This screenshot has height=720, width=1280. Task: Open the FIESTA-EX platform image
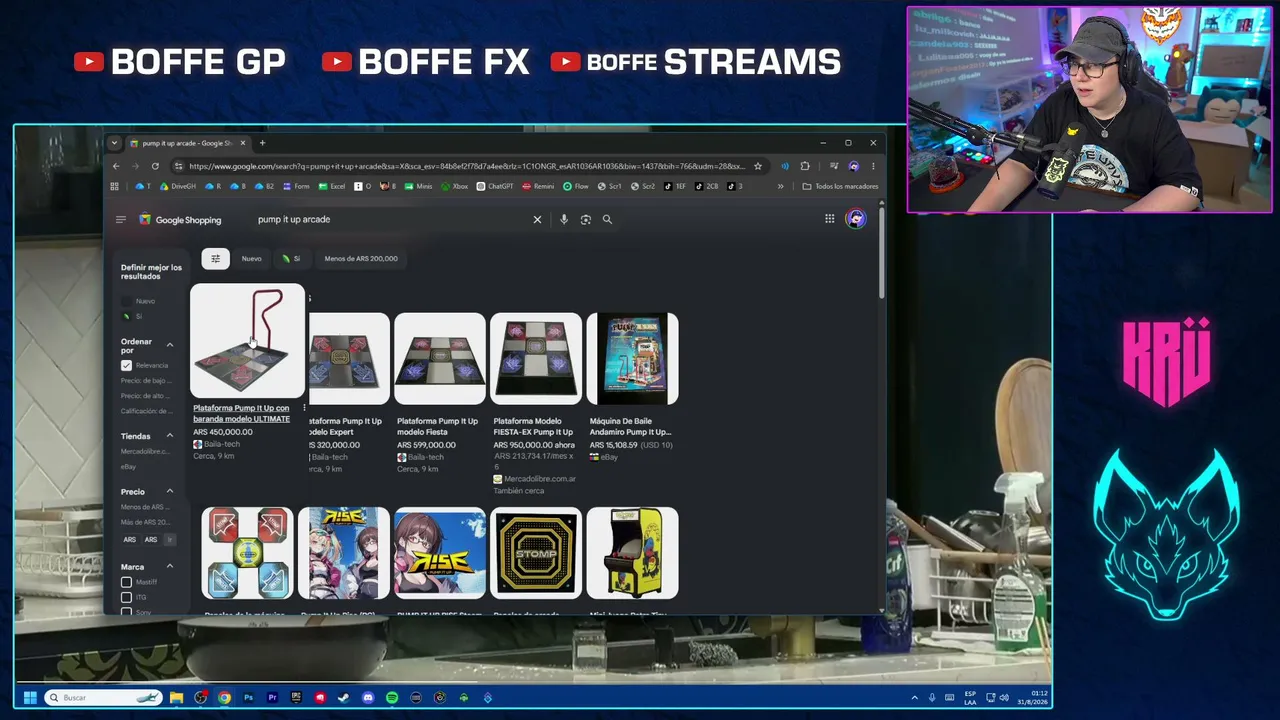pos(536,359)
